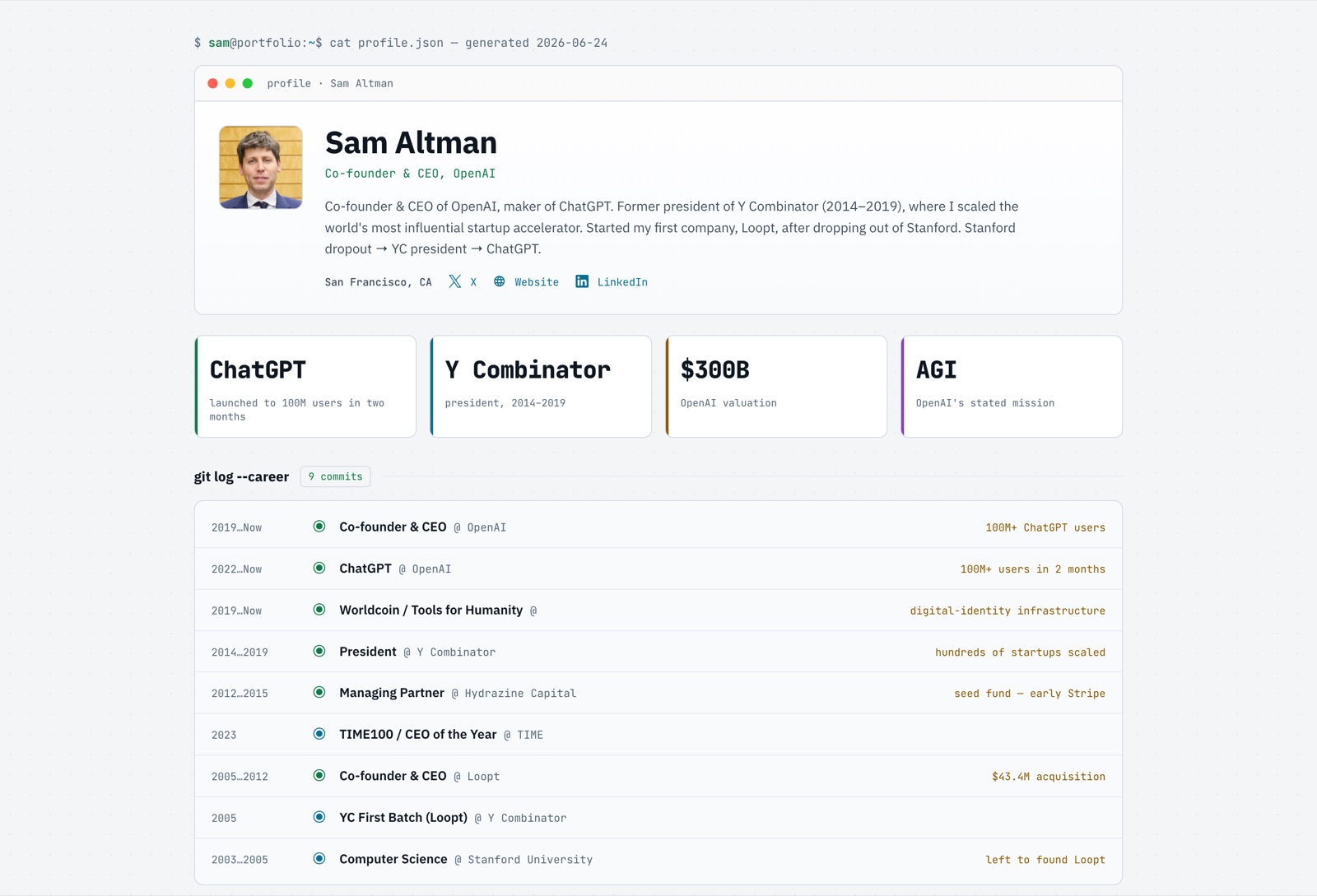Click the LinkedIn logo icon
Screen dimensions: 1317x896
point(582,281)
